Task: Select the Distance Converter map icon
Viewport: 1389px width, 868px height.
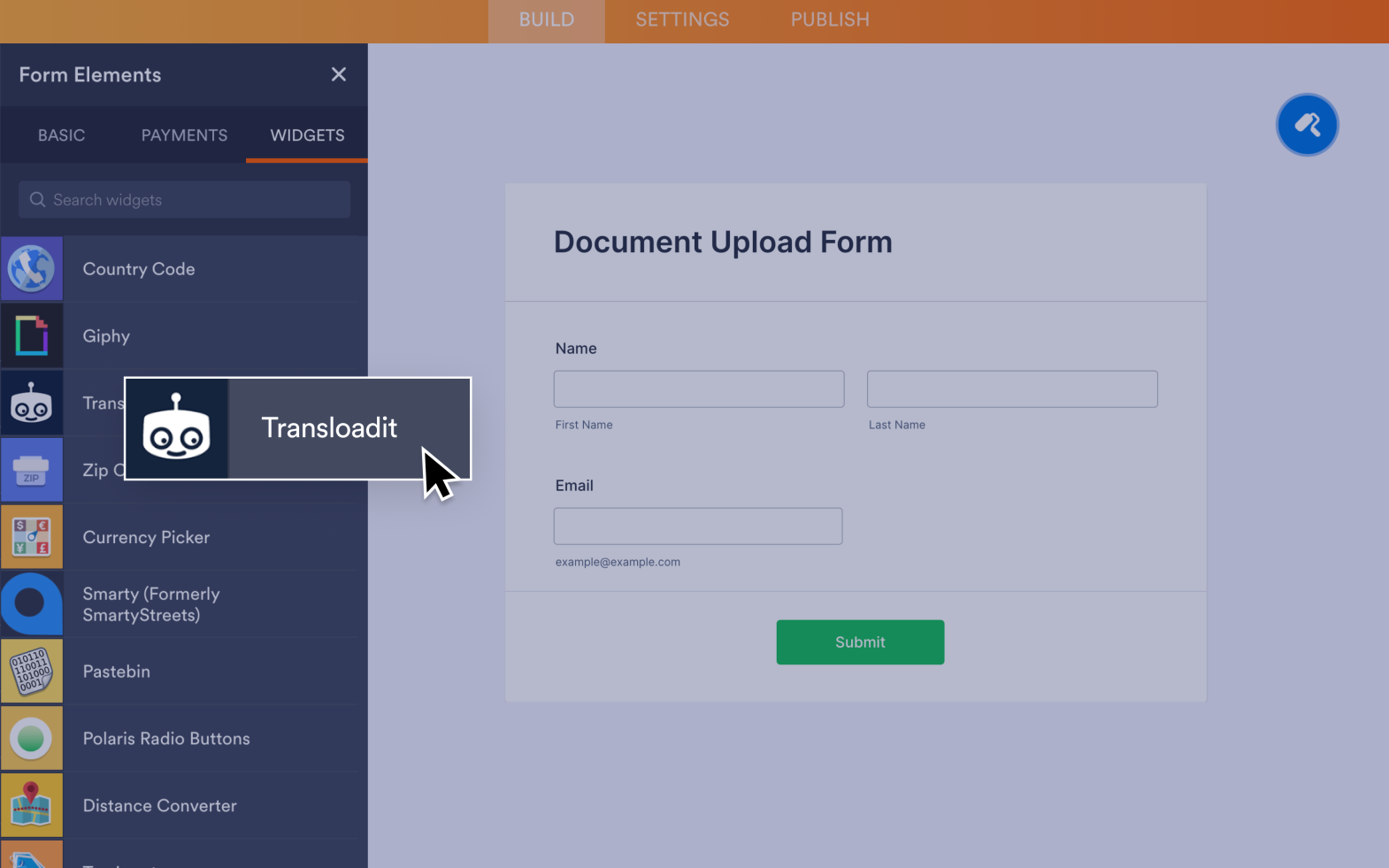Action: (32, 806)
